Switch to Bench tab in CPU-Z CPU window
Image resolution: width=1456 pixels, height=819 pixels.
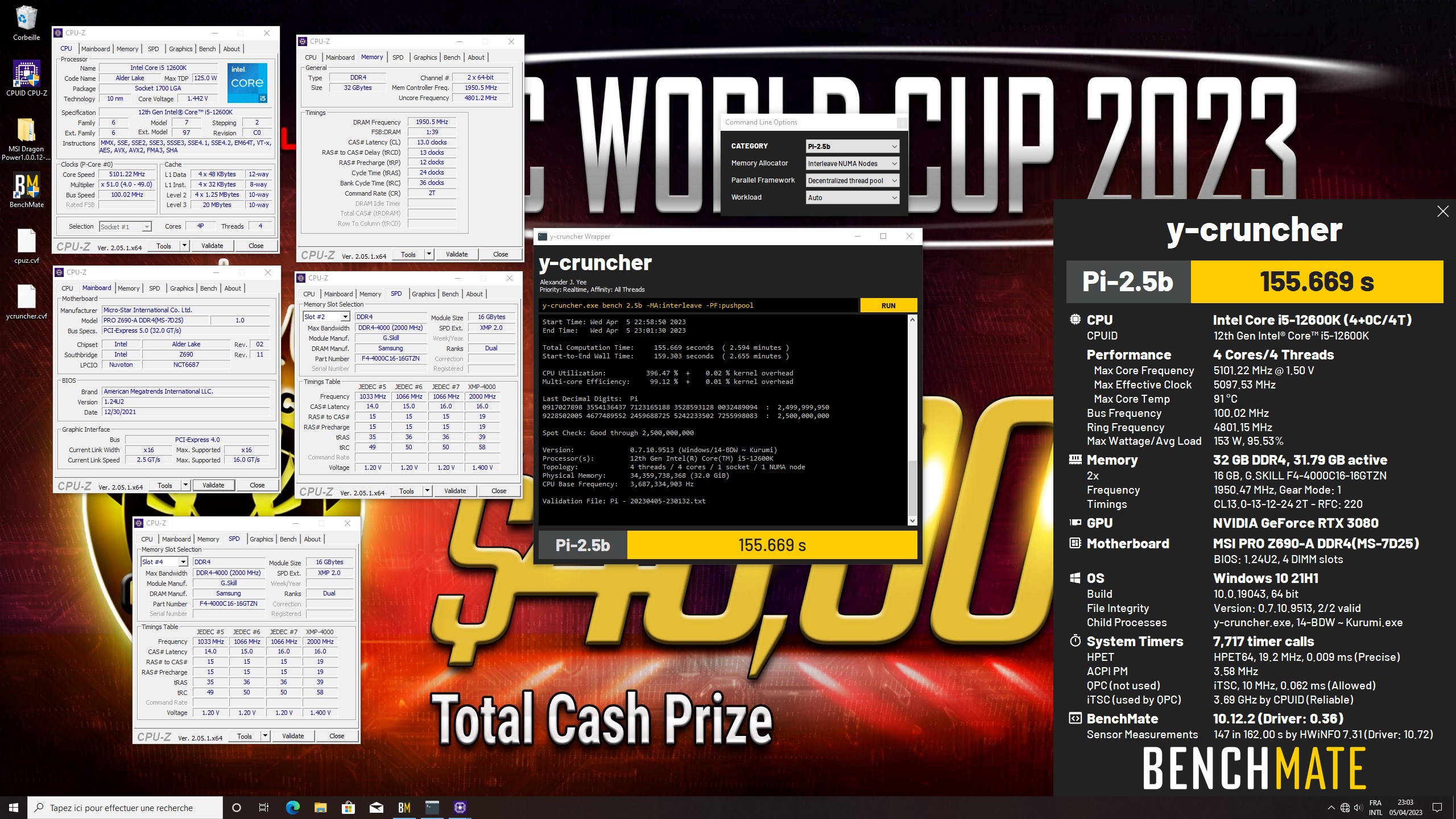coord(207,49)
